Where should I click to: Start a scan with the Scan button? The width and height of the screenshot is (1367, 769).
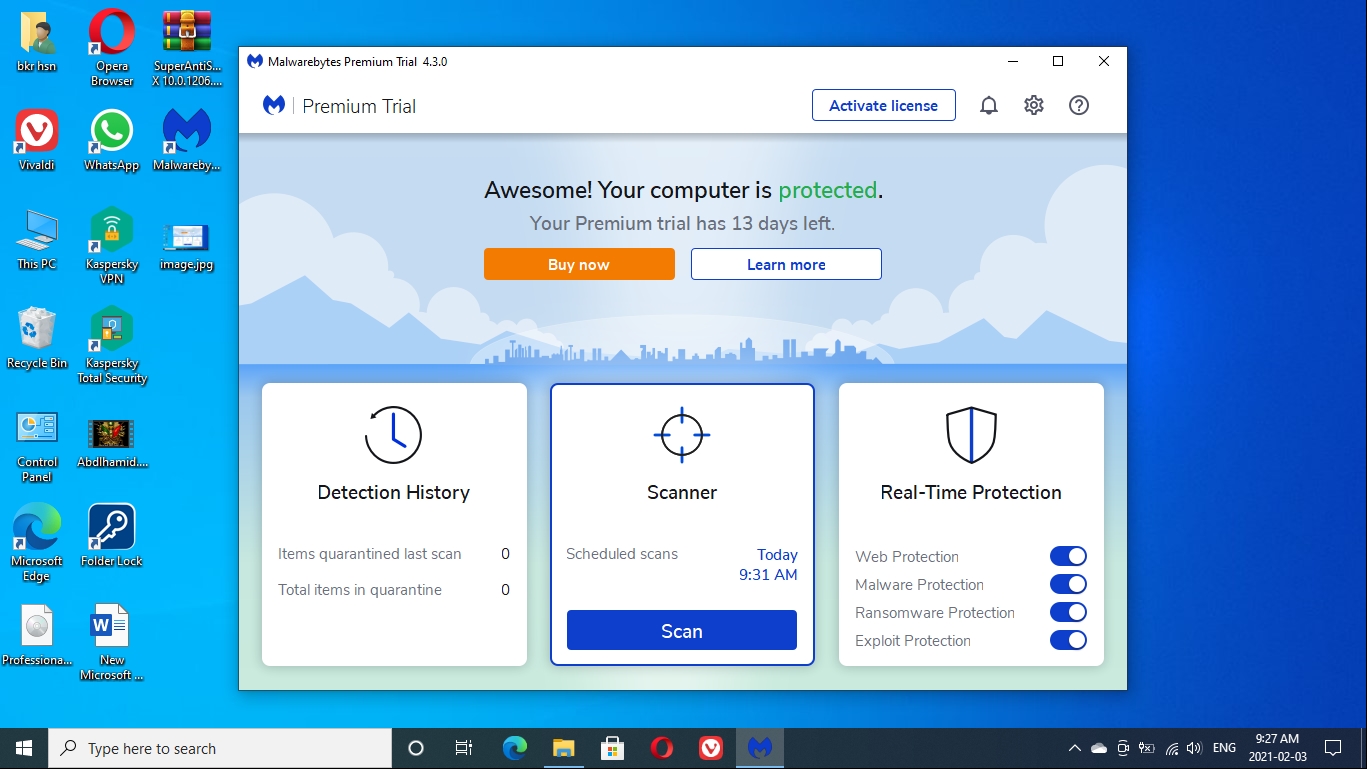(x=682, y=631)
